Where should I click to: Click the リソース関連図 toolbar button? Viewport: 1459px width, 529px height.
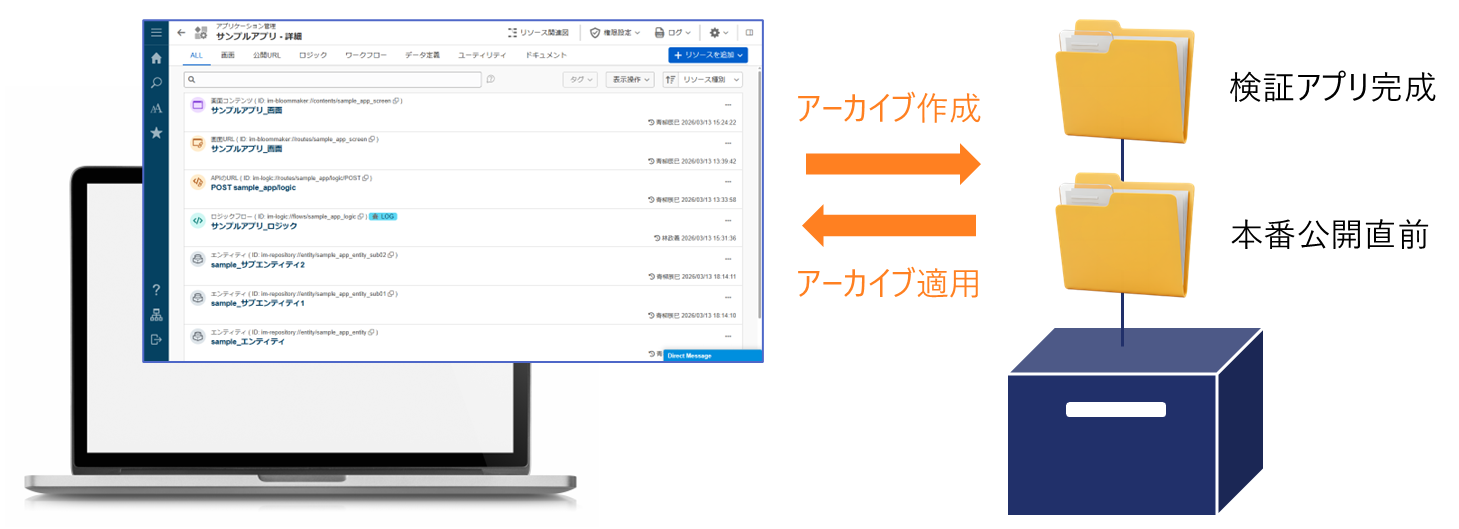(538, 33)
